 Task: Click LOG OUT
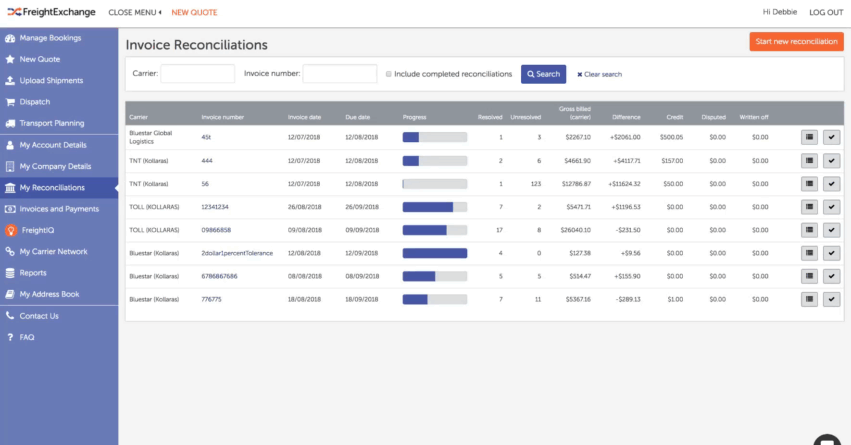coord(826,12)
